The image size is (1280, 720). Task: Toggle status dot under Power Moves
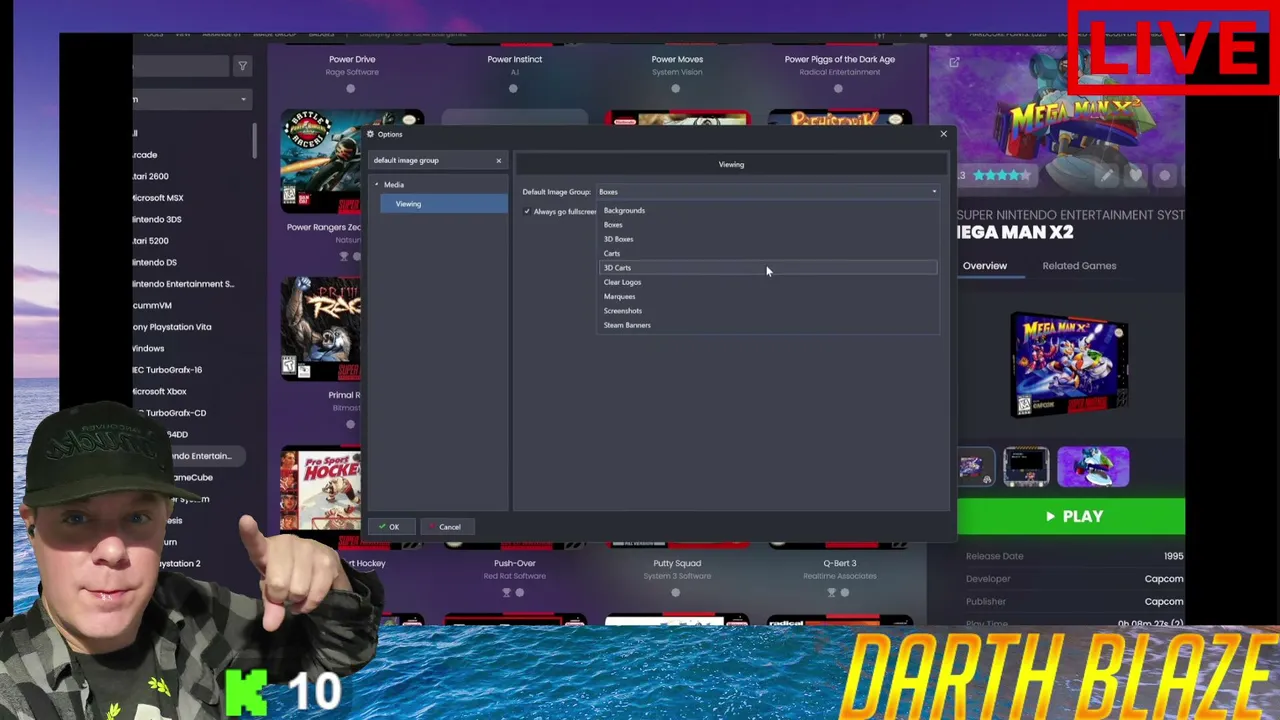tap(676, 89)
